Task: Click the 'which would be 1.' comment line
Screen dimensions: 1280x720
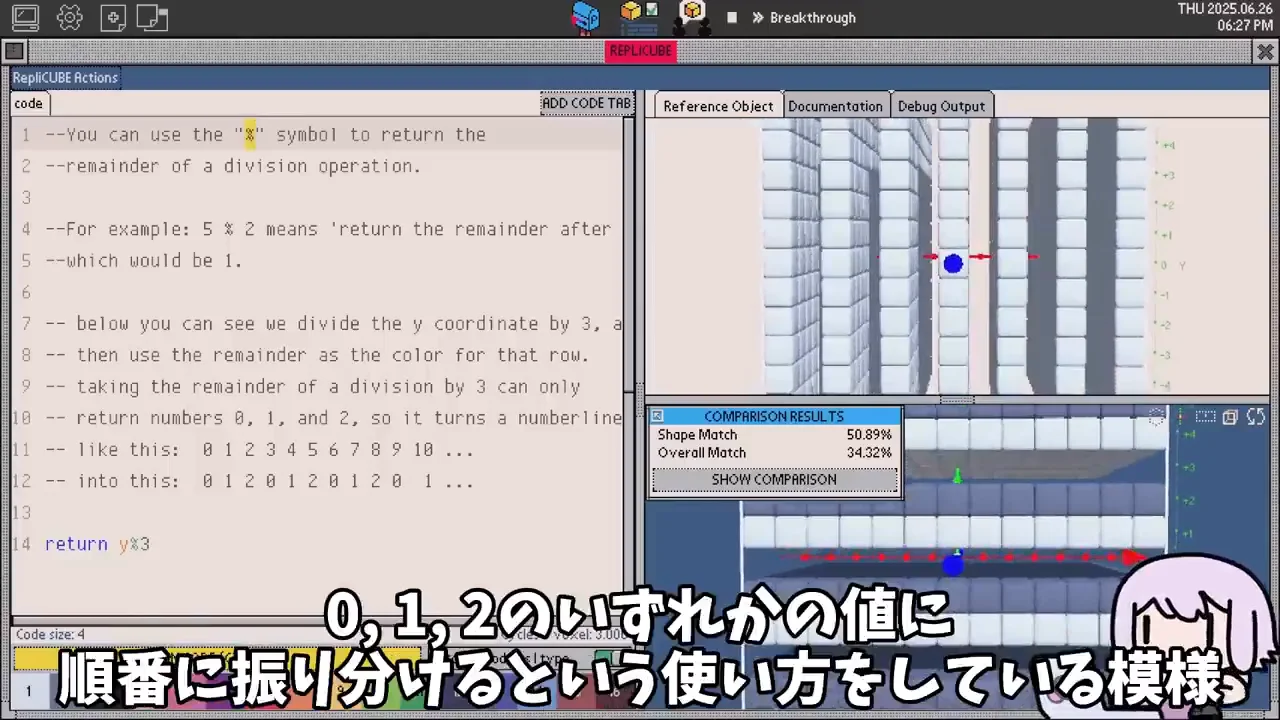Action: [x=144, y=261]
